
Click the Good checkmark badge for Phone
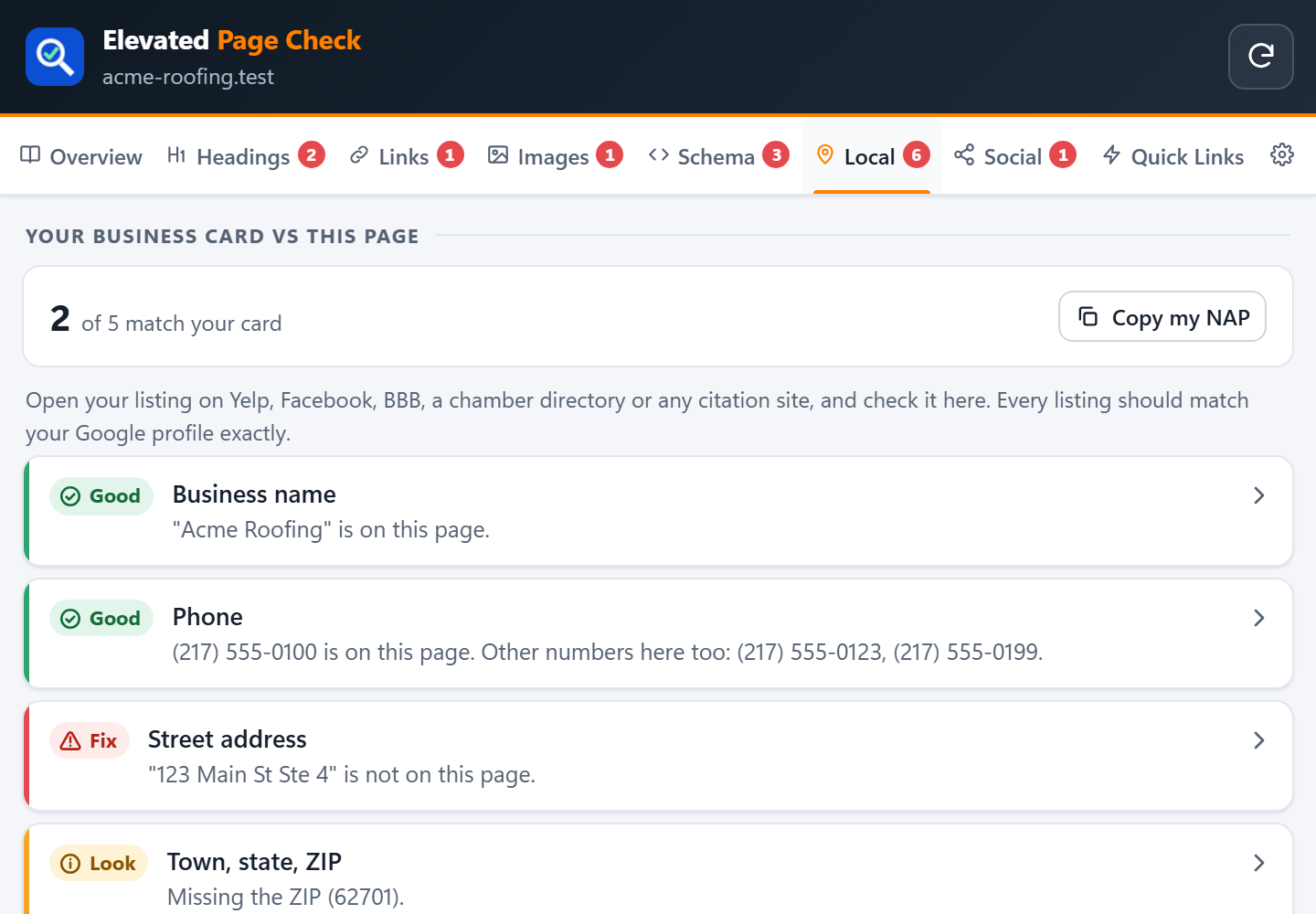click(x=101, y=619)
